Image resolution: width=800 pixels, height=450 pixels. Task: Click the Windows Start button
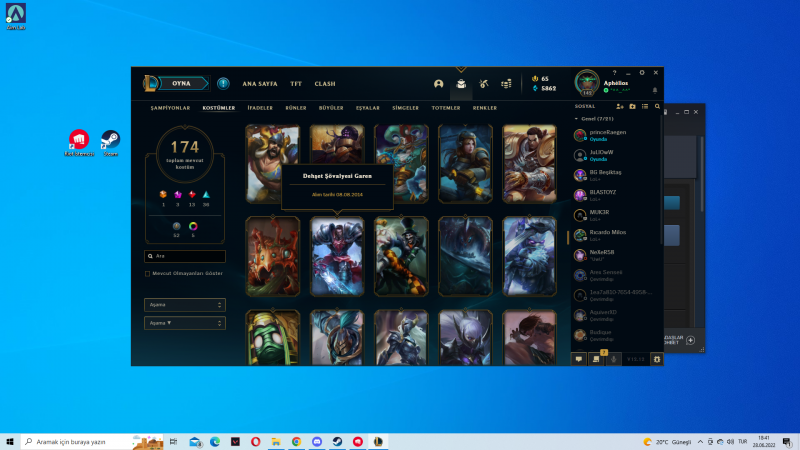10,441
